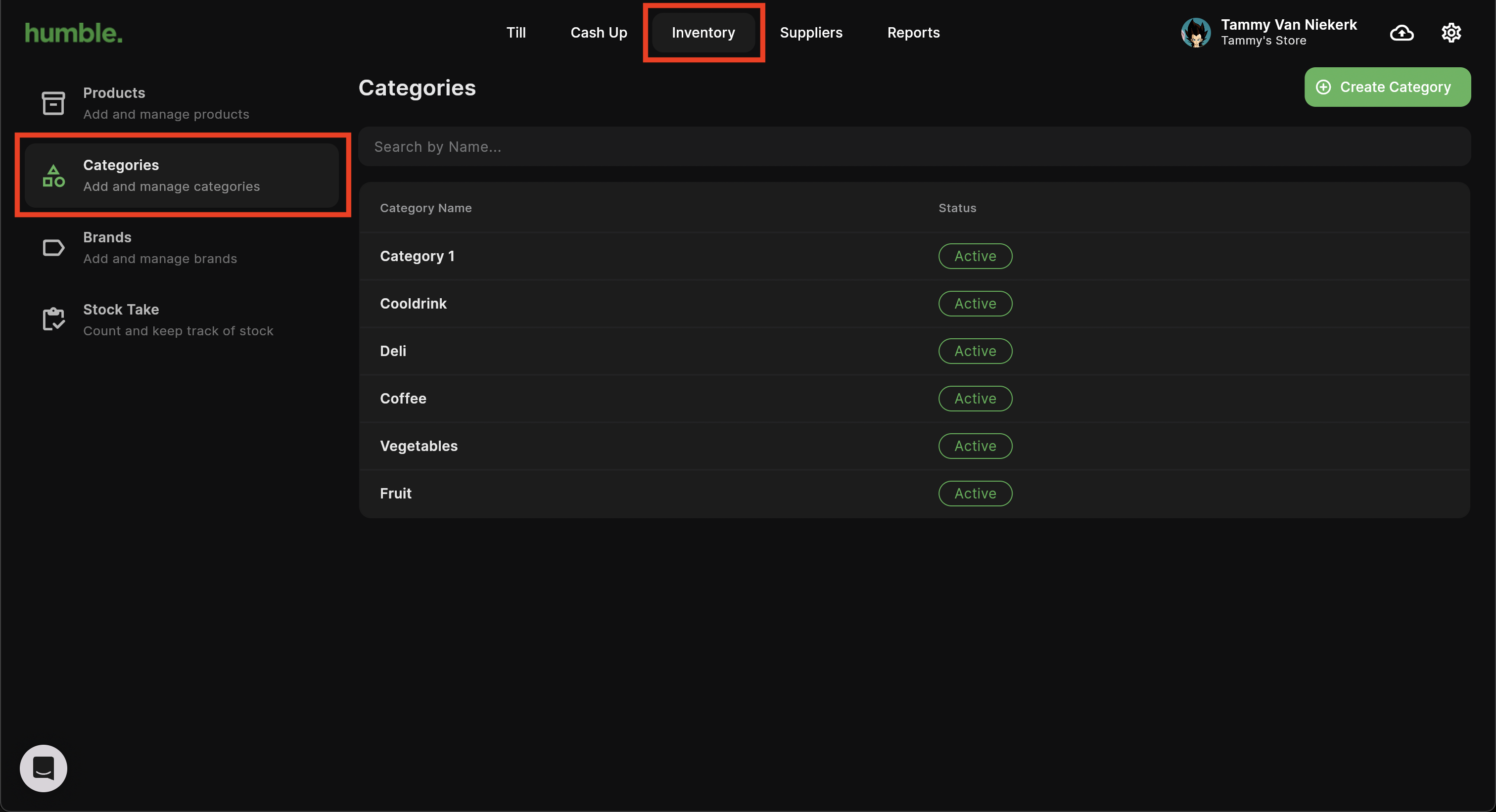
Task: Click the Active badge for Cooldrink
Action: [975, 304]
